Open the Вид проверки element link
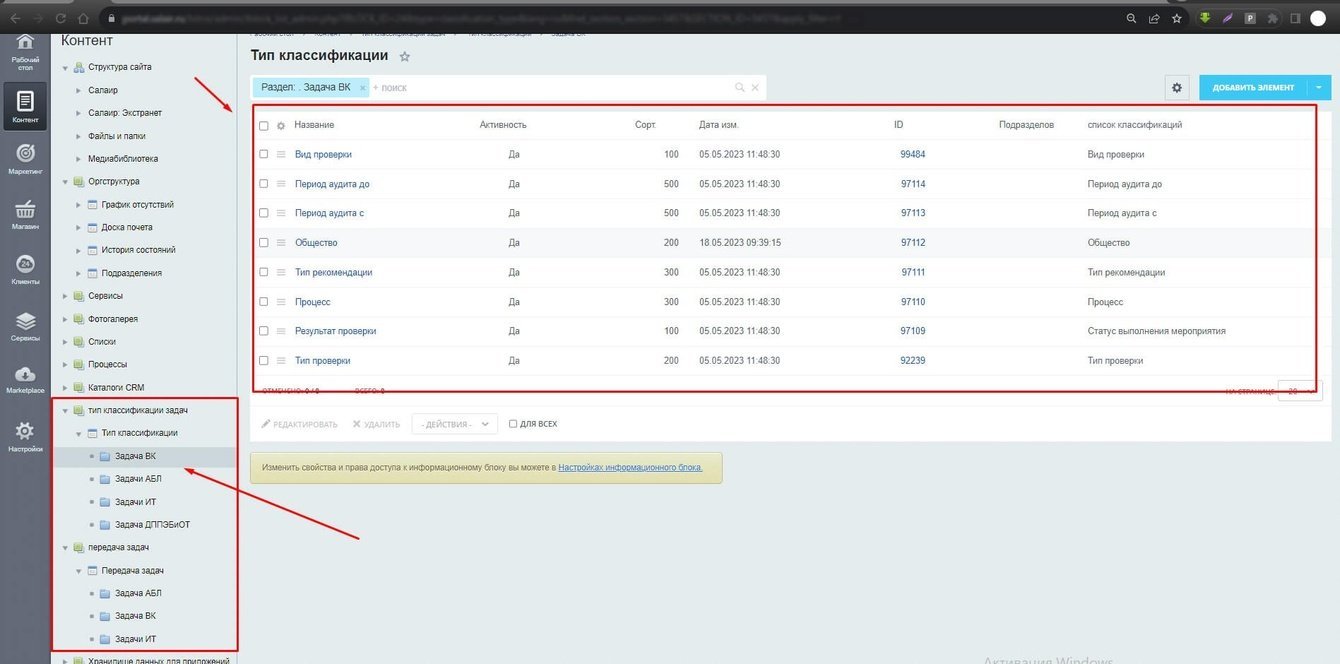Image resolution: width=1340 pixels, height=664 pixels. [323, 155]
